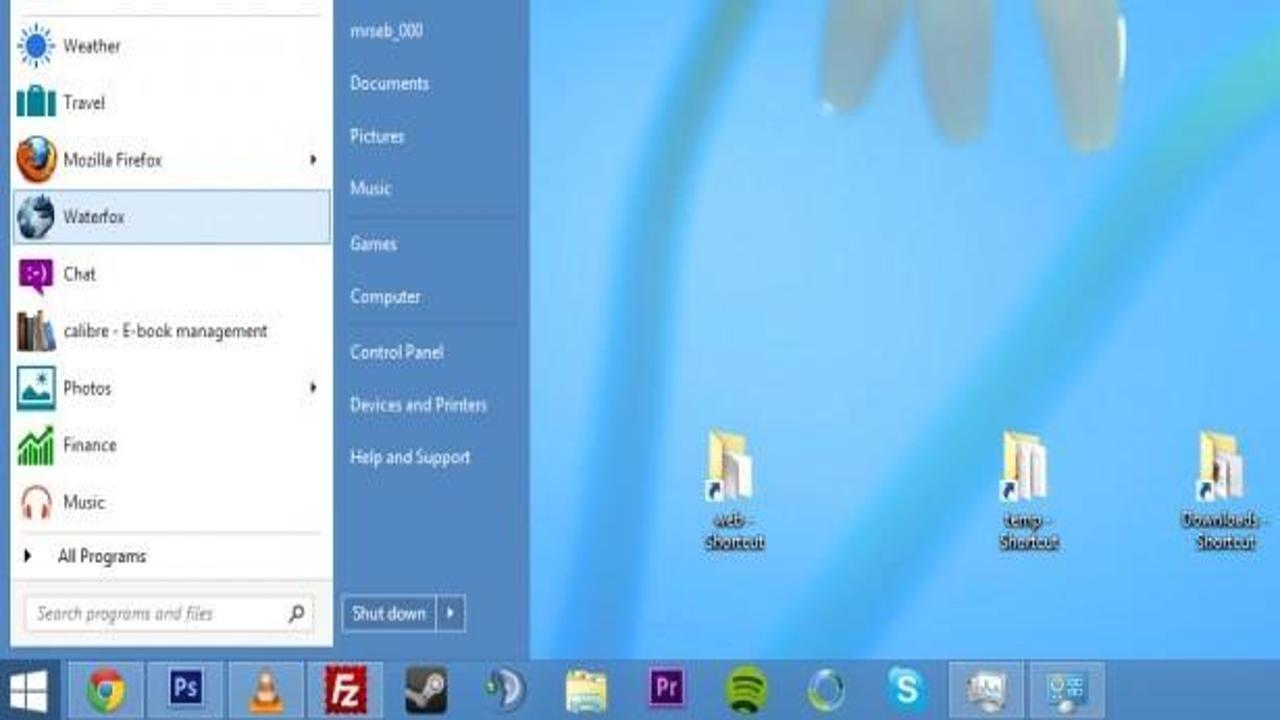This screenshot has height=720, width=1280.
Task: Launch Mozilla Firefox from start menu
Action: coord(172,160)
